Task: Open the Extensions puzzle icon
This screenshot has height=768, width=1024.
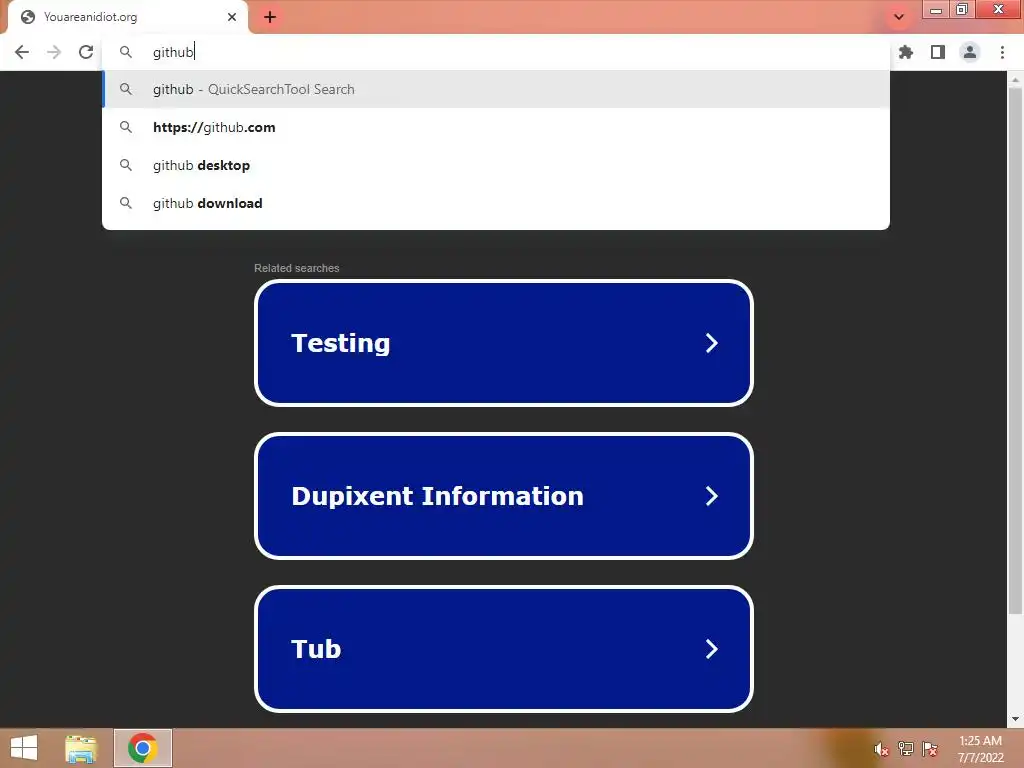Action: click(x=906, y=52)
